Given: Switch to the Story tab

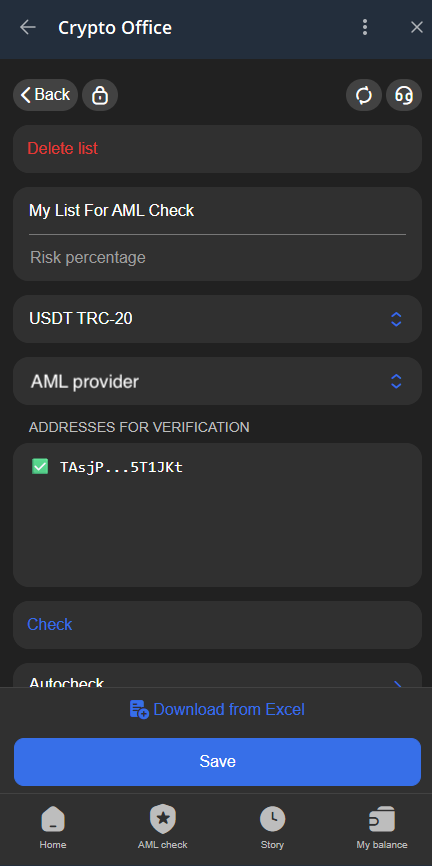Looking at the screenshot, I should coord(272,827).
